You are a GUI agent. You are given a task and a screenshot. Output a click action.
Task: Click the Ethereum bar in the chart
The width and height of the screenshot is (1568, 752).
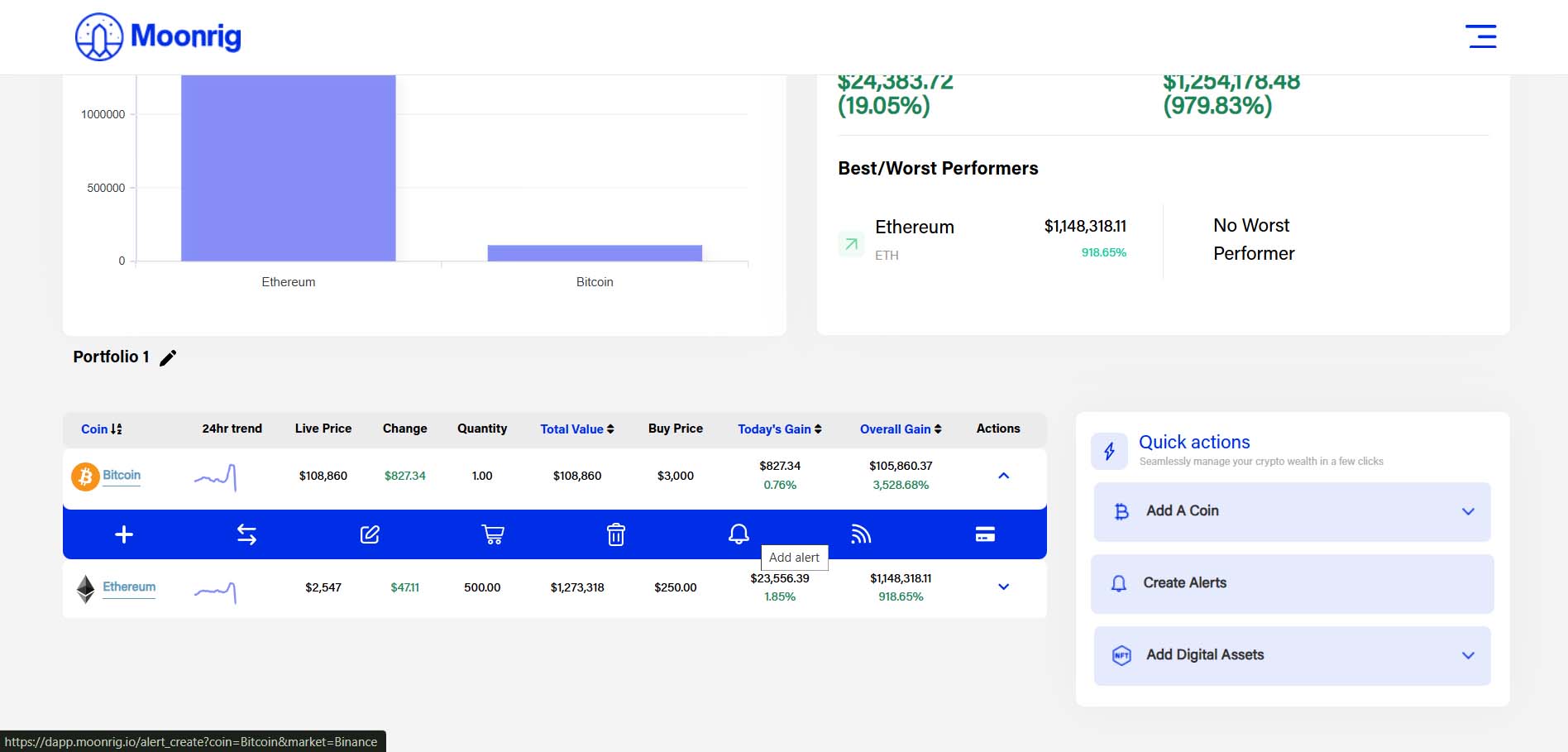click(289, 168)
